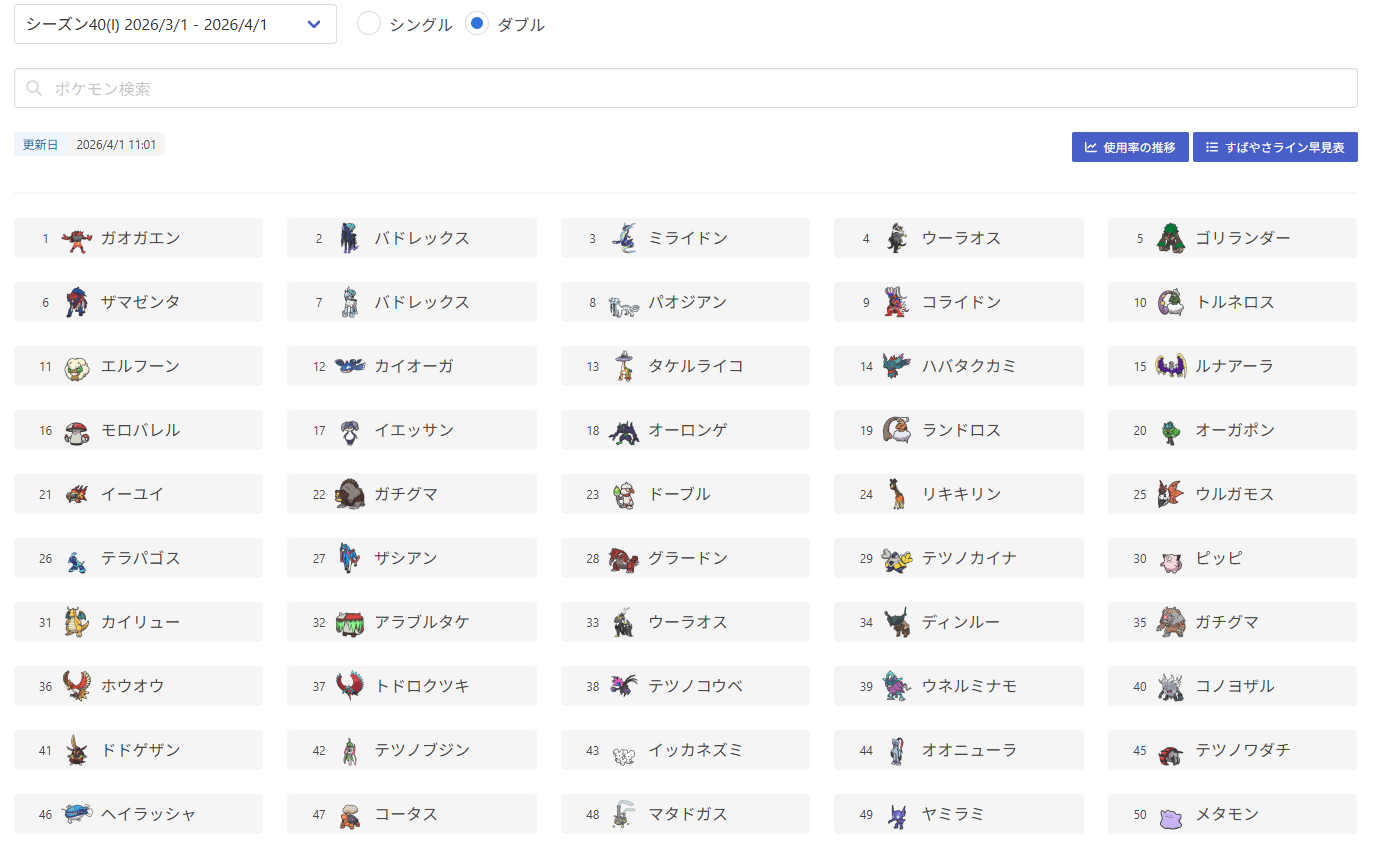This screenshot has width=1374, height=845.
Task: Click the メタモン sprite icon
Action: (x=1171, y=815)
